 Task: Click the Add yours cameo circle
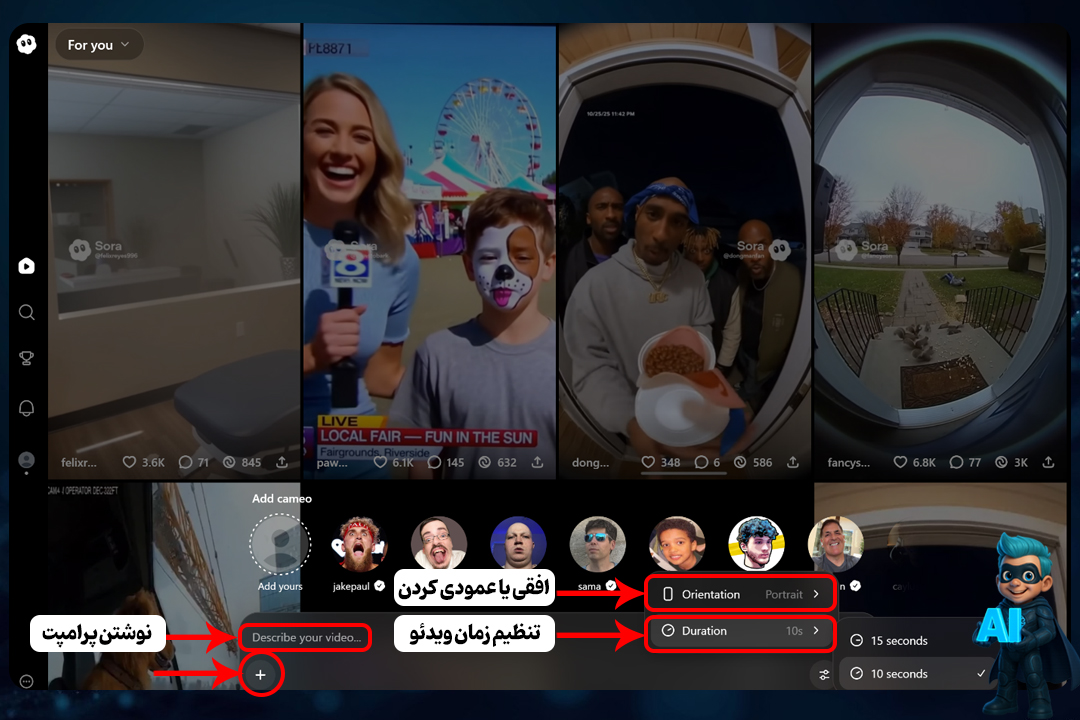279,543
